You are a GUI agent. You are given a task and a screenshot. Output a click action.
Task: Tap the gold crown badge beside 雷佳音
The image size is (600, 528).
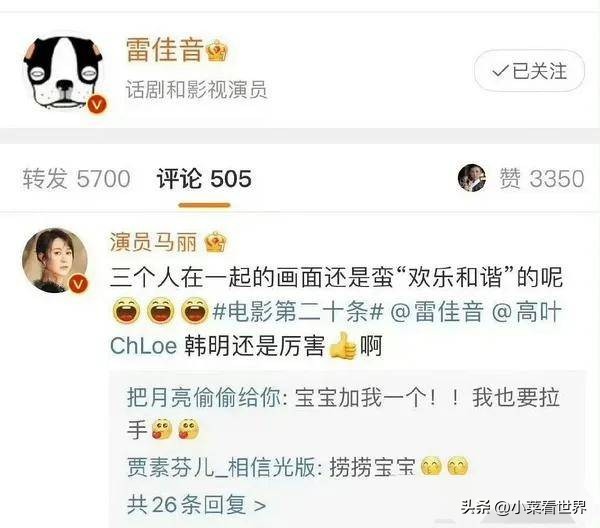pyautogui.click(x=217, y=51)
